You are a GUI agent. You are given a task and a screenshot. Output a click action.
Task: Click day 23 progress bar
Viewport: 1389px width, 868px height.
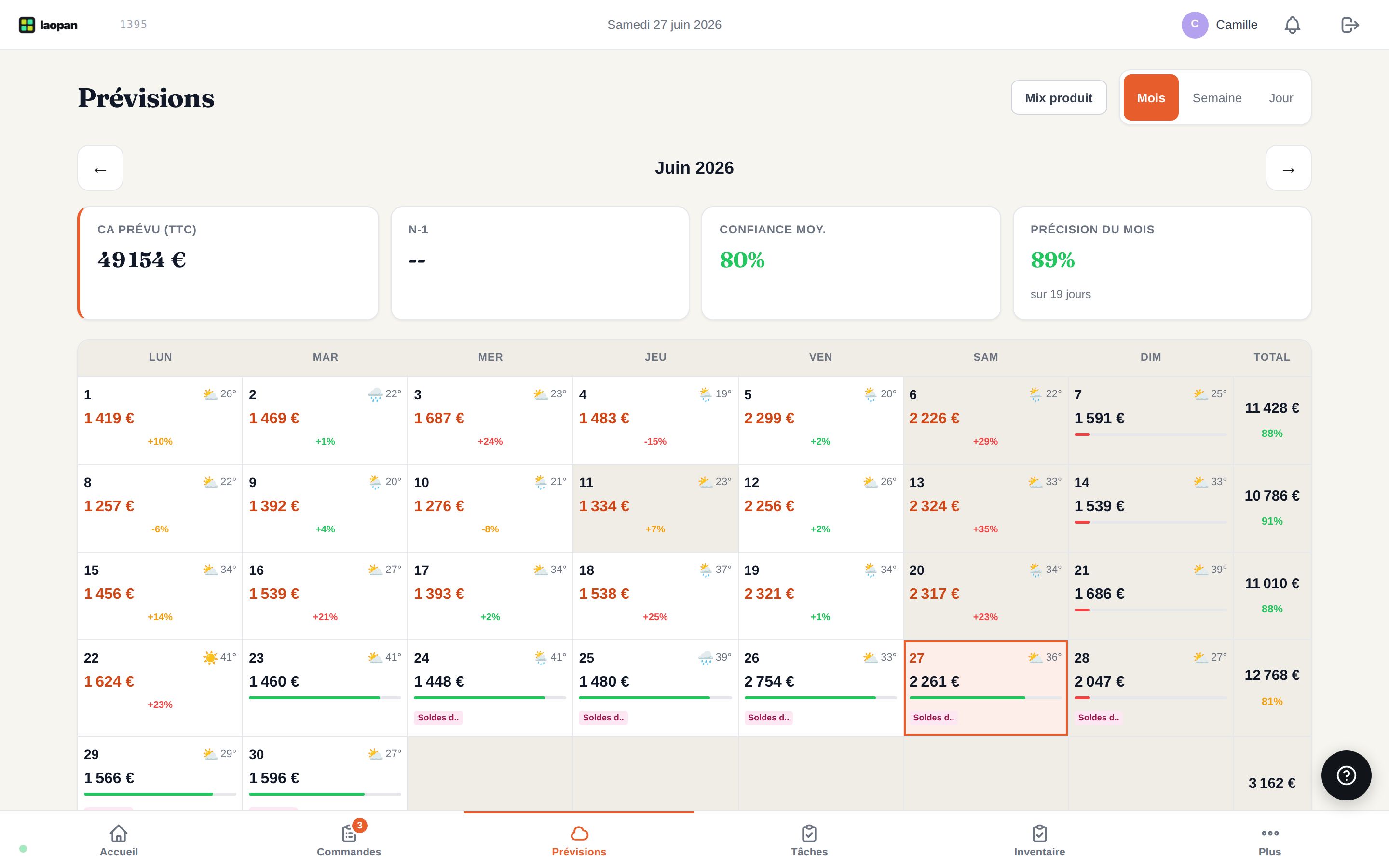click(325, 697)
